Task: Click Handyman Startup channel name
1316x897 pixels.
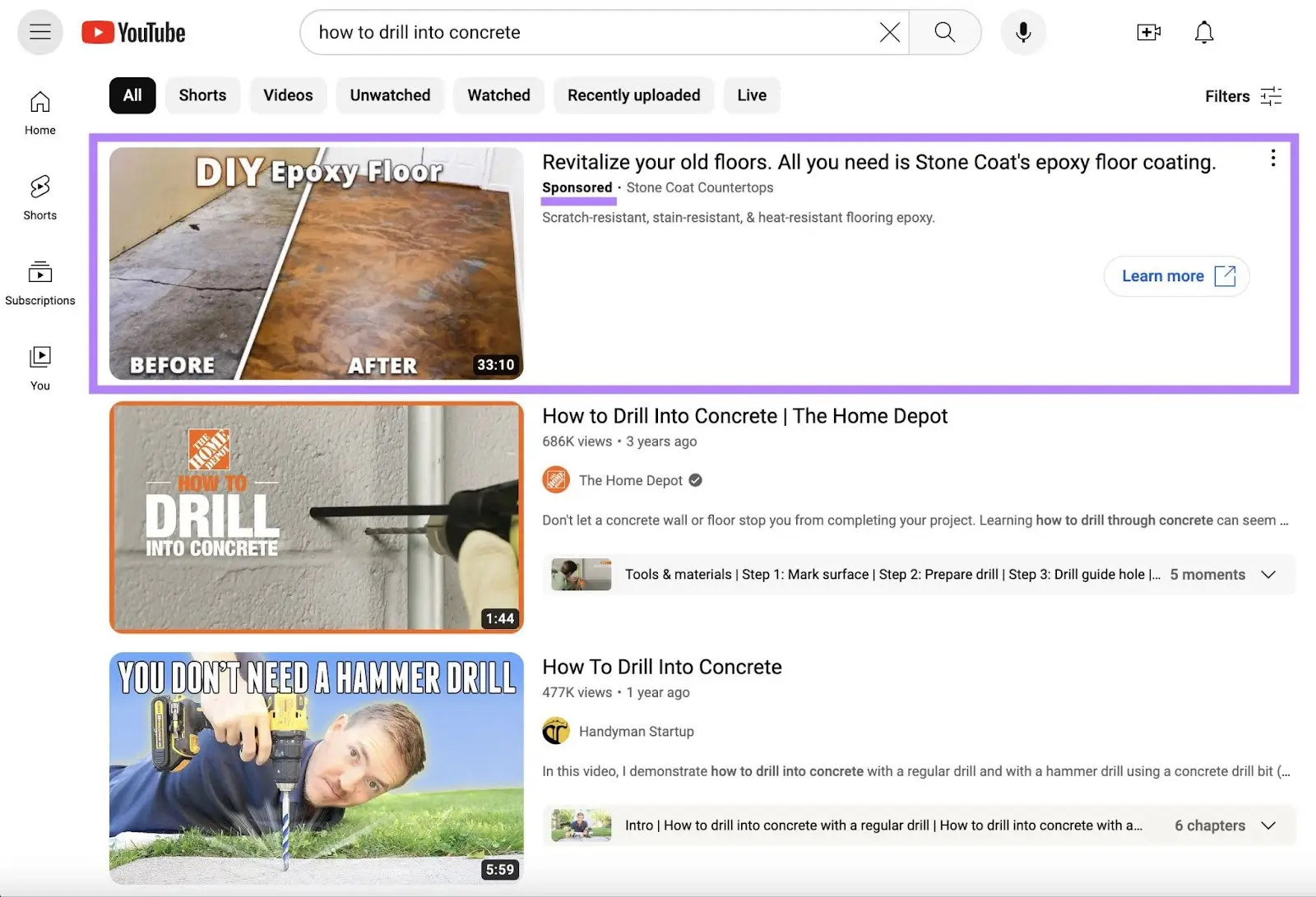Action: click(x=637, y=731)
